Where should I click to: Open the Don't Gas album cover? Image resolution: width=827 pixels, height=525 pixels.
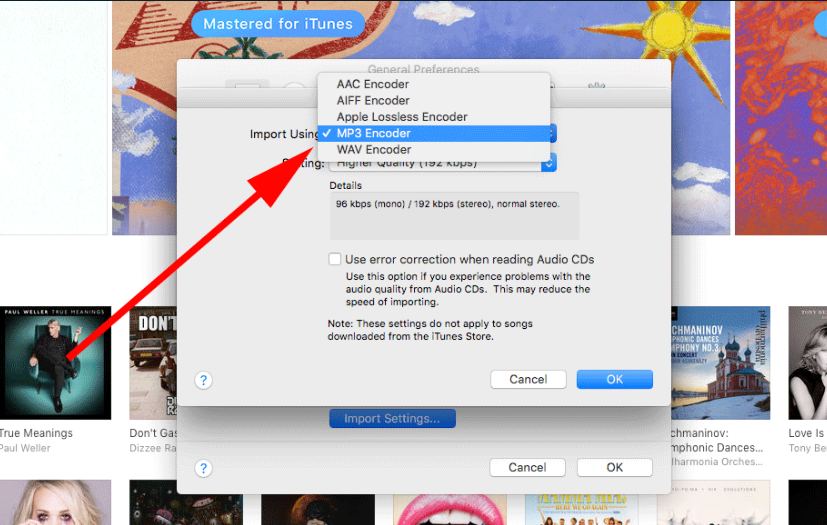(x=153, y=363)
